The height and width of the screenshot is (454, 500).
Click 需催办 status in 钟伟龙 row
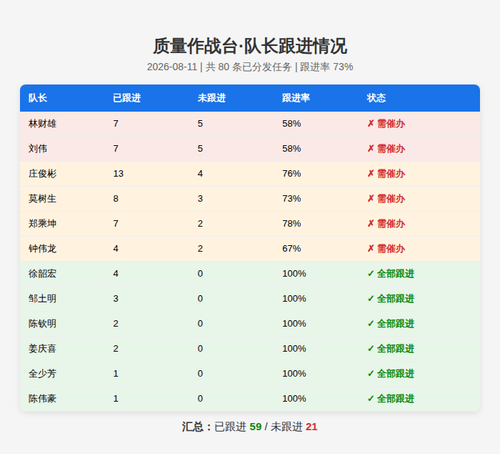pos(386,249)
